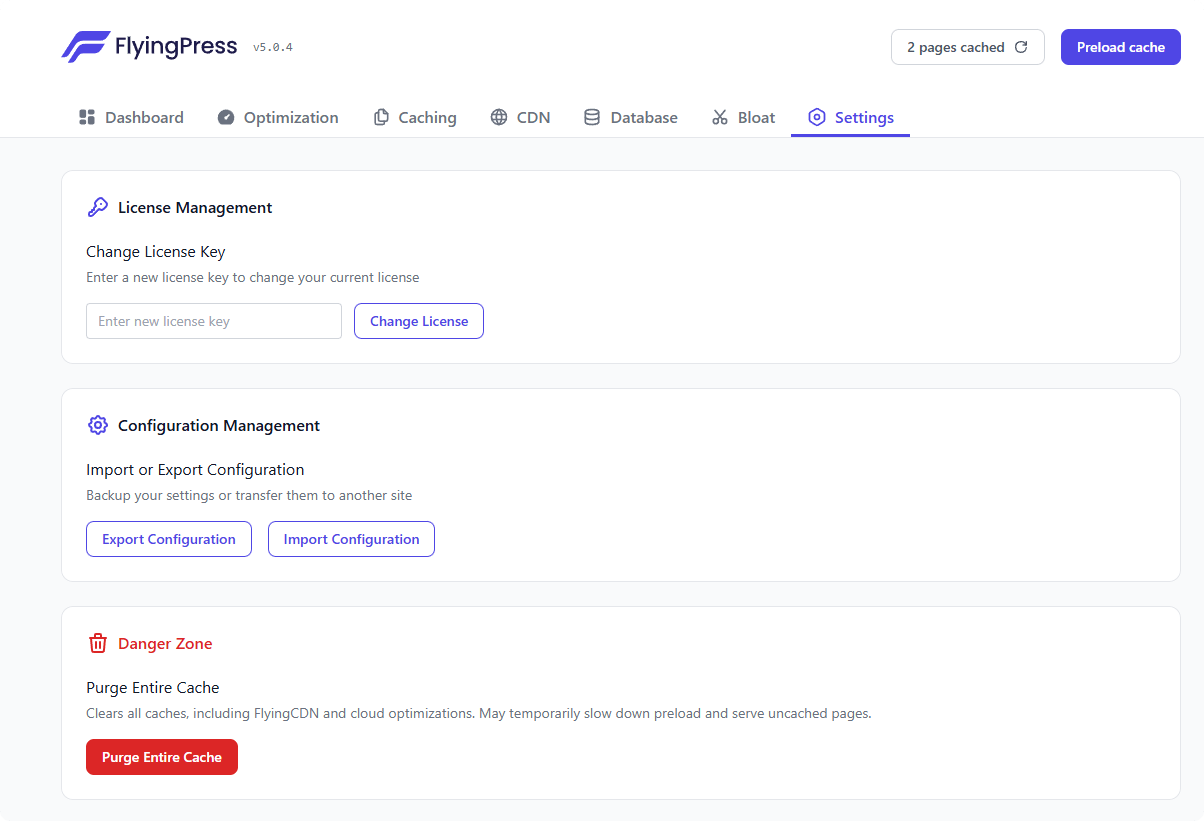Click the Caching copy icon
The width and height of the screenshot is (1204, 821).
381,118
